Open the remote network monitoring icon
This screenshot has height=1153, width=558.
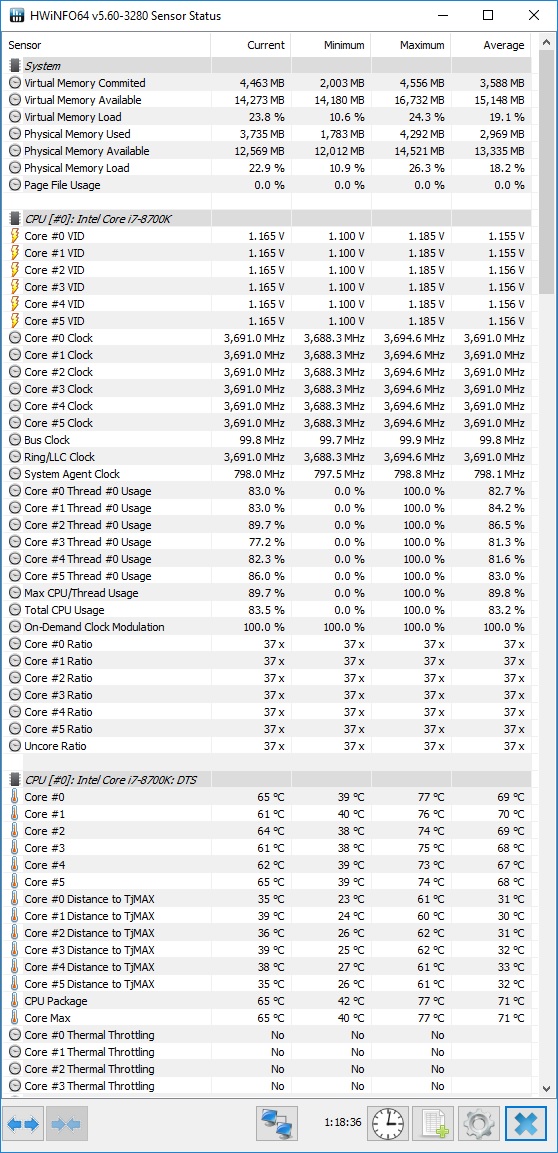tap(277, 1124)
